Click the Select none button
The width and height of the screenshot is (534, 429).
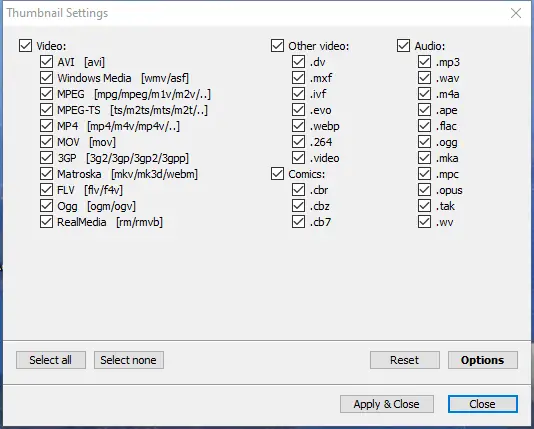[x=129, y=360]
